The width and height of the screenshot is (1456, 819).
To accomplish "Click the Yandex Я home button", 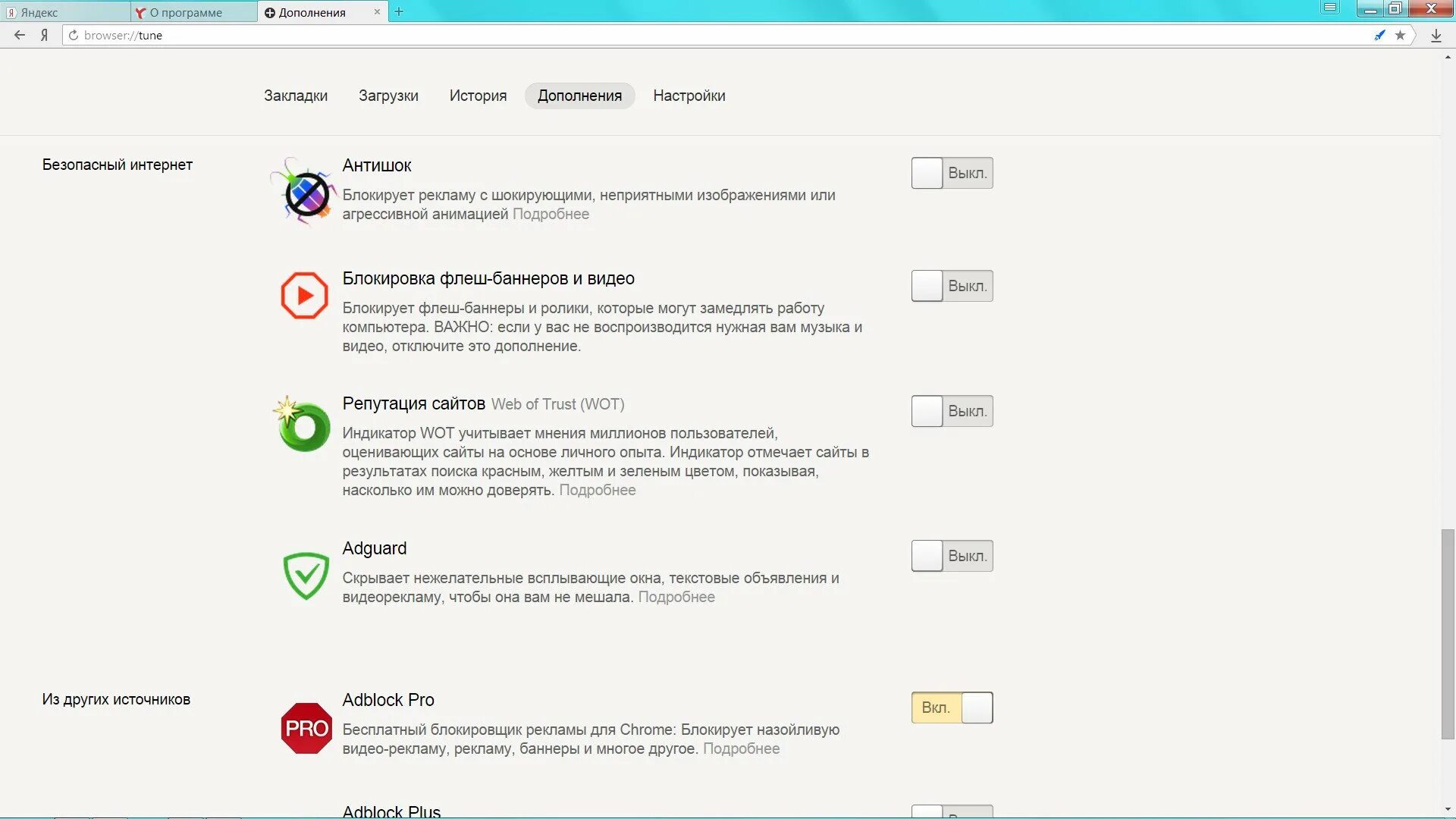I will (44, 35).
